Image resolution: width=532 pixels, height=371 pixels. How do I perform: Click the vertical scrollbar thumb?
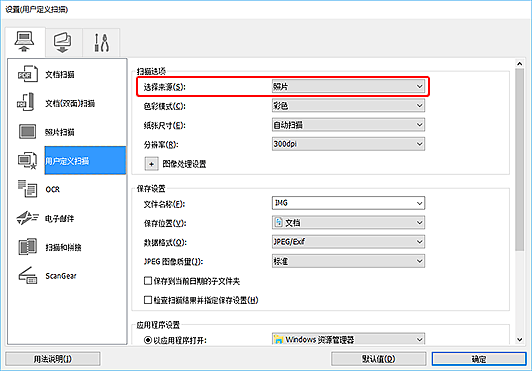coord(519,160)
